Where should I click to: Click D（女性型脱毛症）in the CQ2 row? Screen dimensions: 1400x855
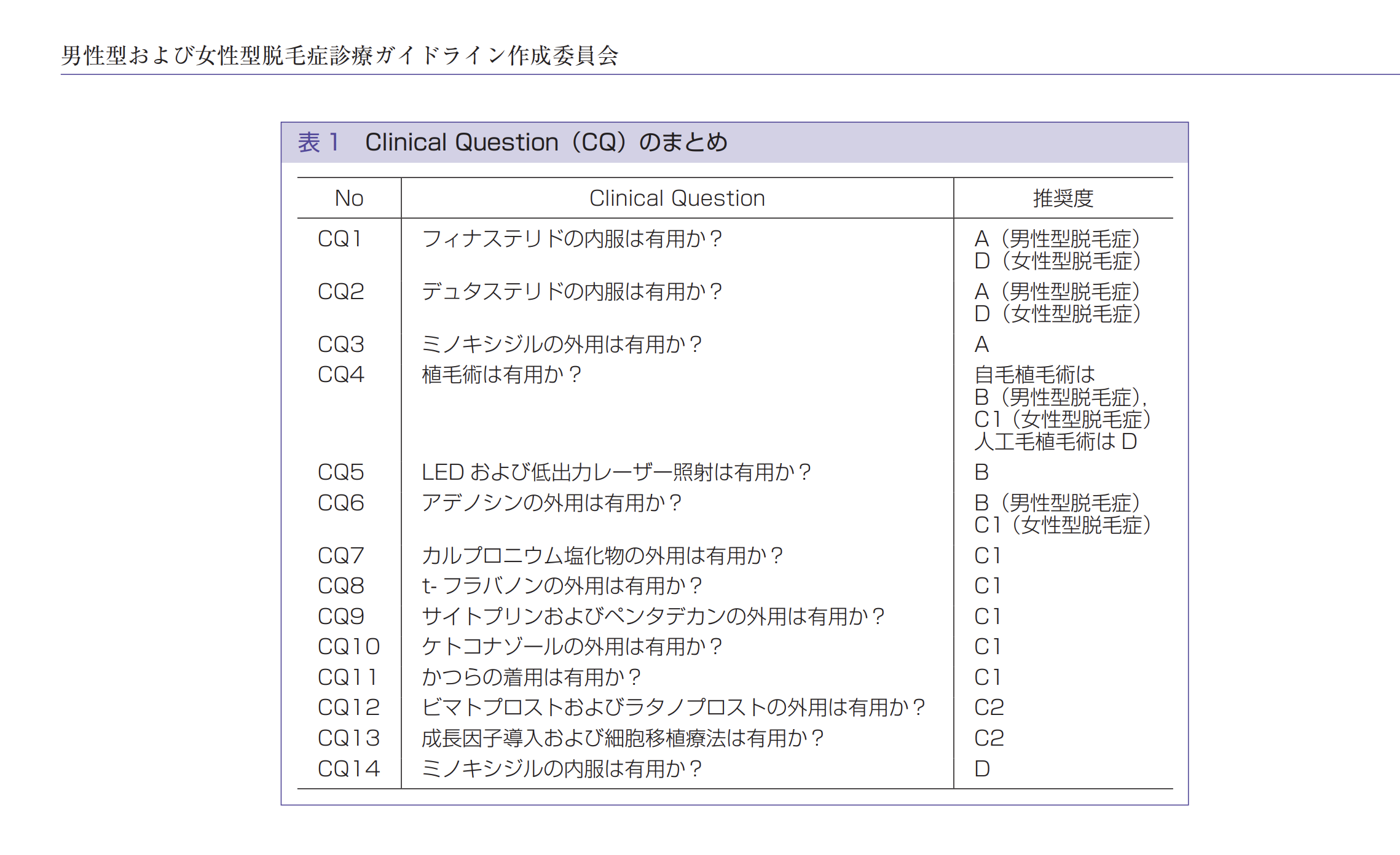tap(1058, 314)
